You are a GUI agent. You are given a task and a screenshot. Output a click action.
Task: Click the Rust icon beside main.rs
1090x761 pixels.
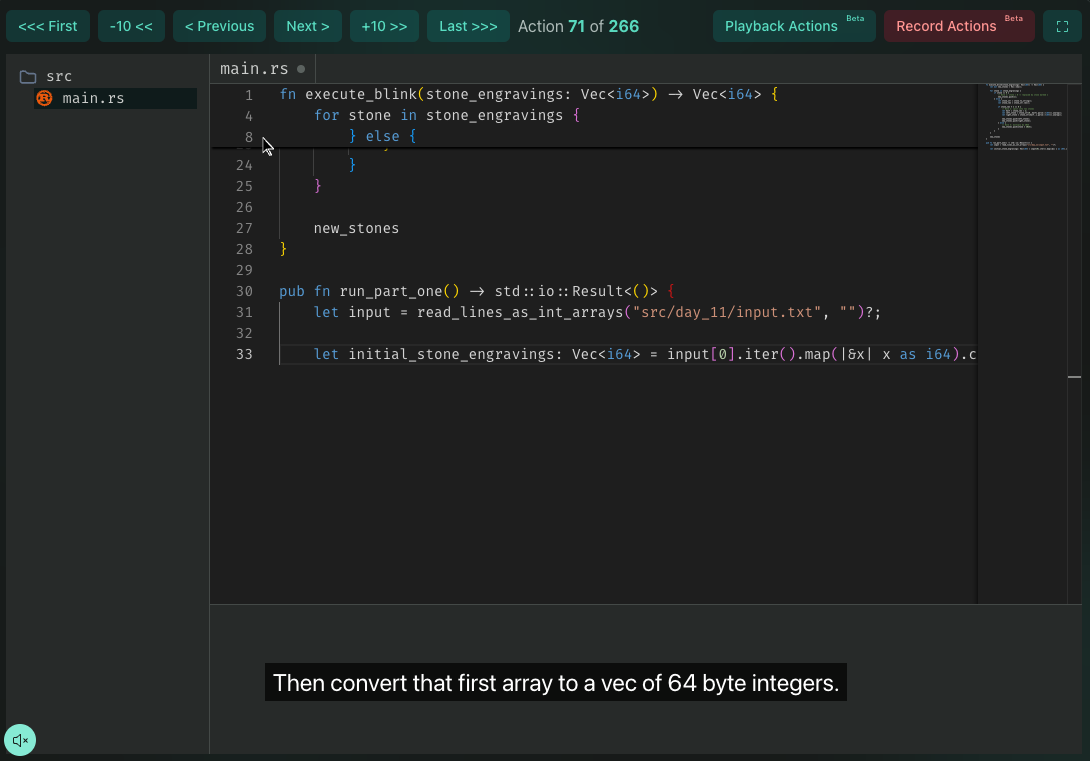point(44,98)
